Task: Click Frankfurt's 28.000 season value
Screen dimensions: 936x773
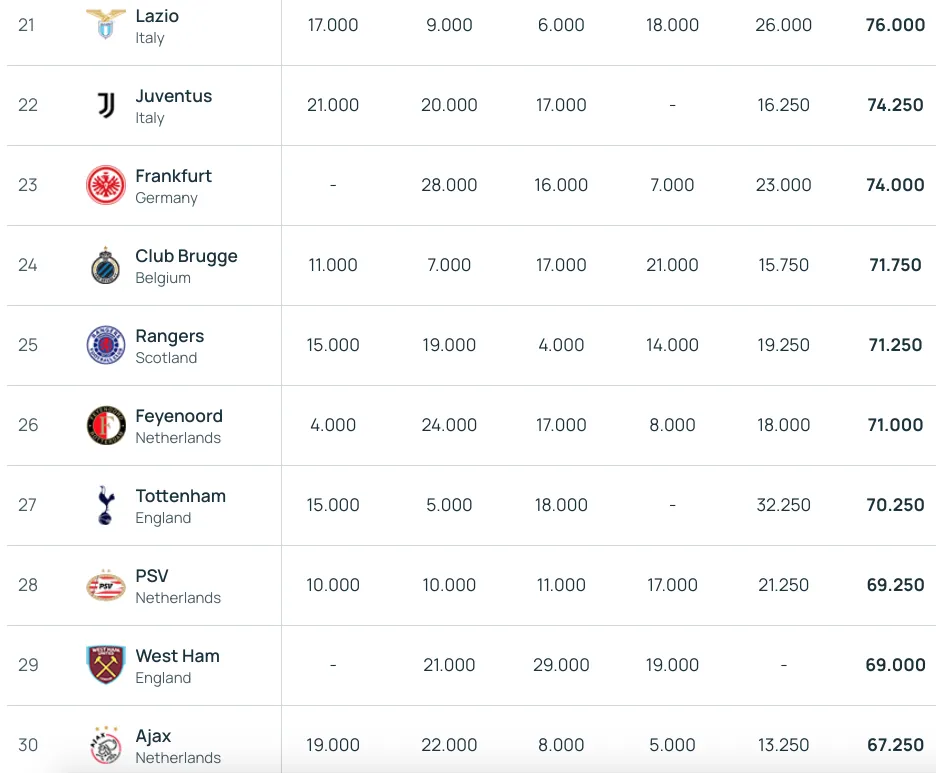Action: [x=449, y=185]
